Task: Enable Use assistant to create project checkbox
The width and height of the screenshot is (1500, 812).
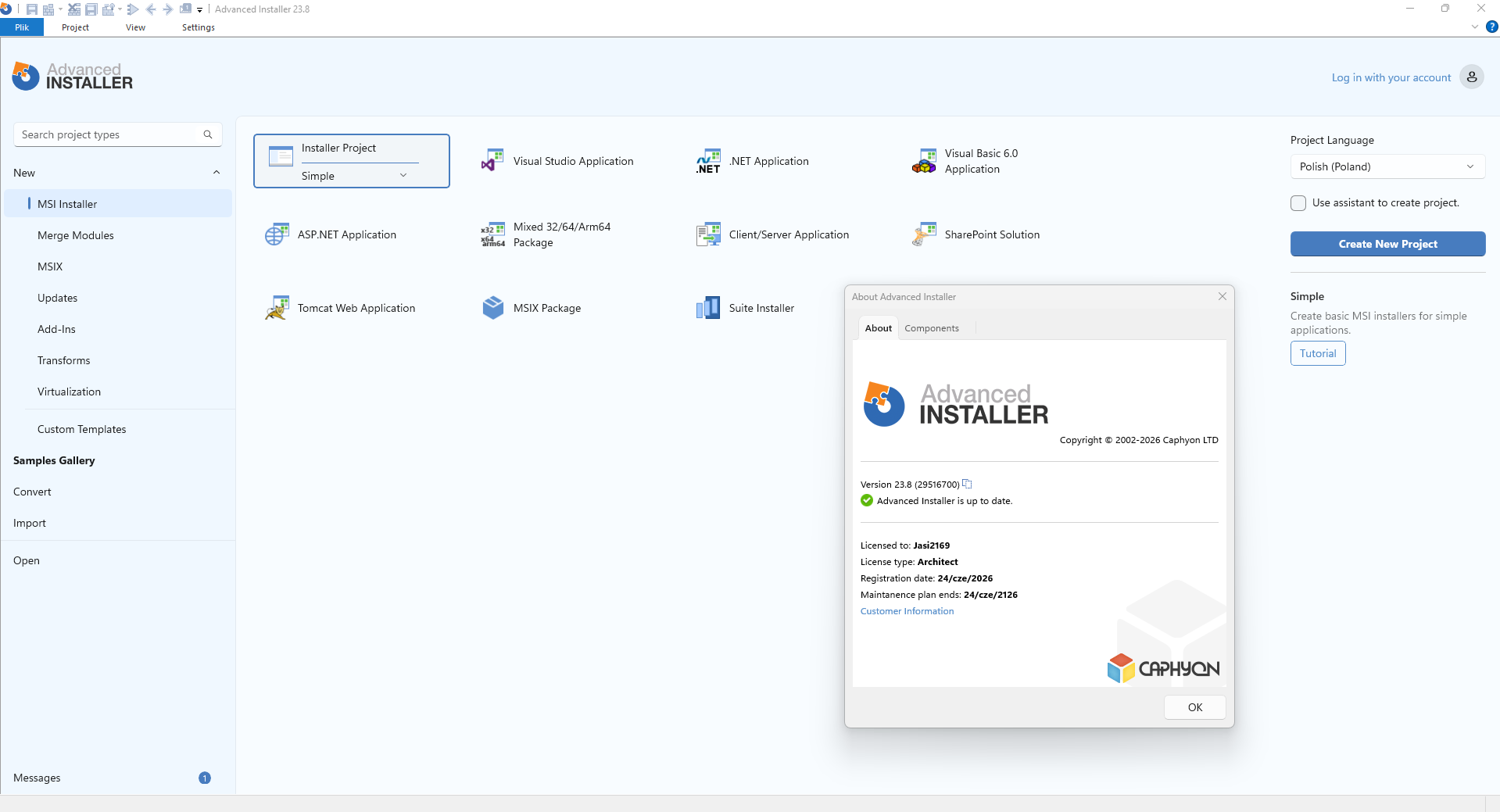Action: [1298, 203]
